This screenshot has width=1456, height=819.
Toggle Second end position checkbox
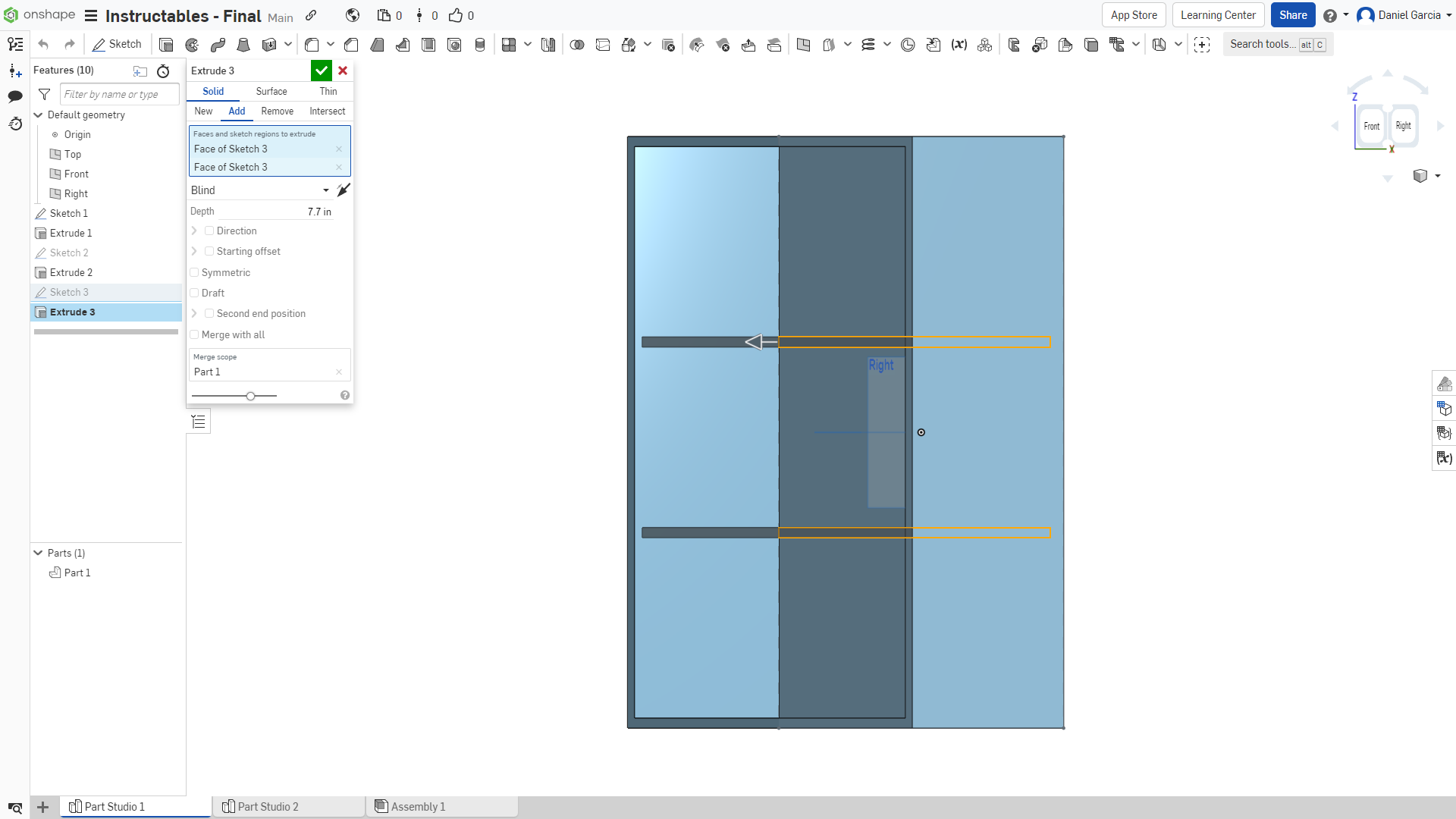[209, 313]
